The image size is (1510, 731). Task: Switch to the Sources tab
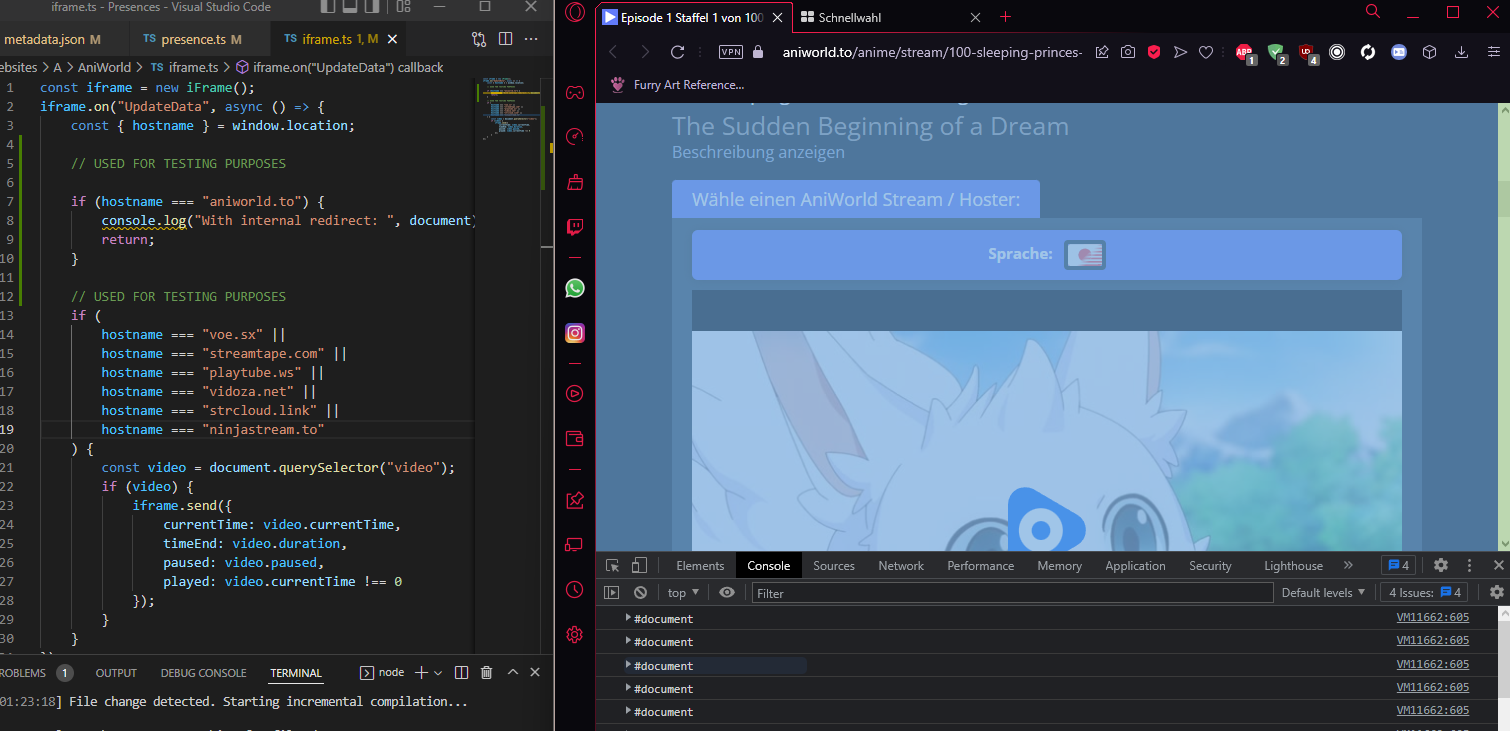click(x=834, y=565)
